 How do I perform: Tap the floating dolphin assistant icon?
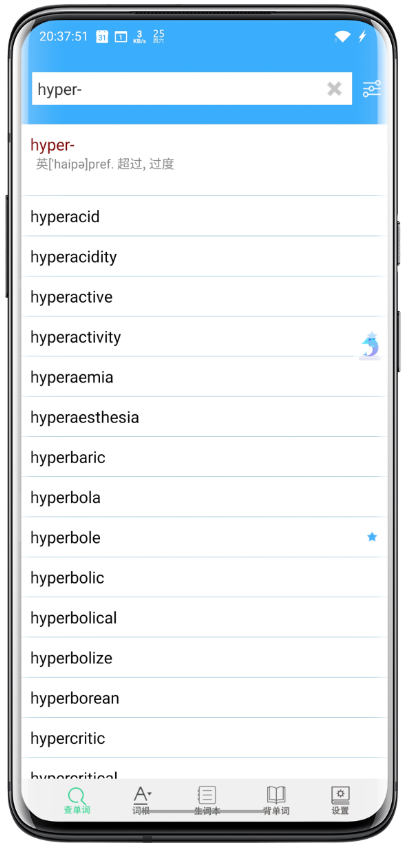(370, 346)
